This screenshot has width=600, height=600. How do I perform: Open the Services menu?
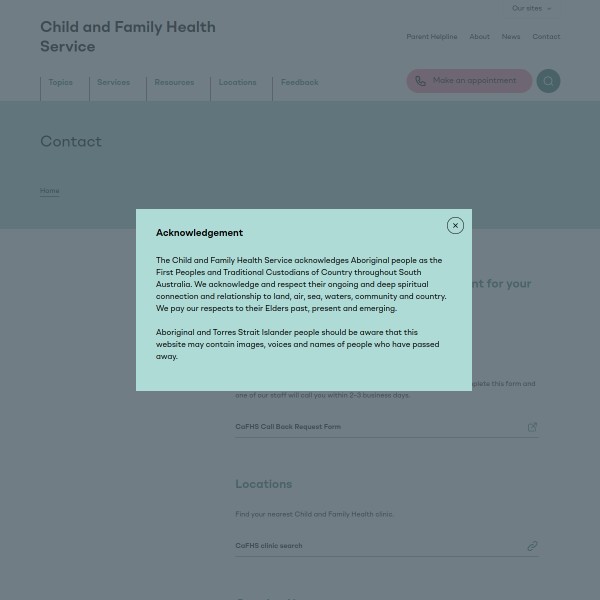click(113, 83)
